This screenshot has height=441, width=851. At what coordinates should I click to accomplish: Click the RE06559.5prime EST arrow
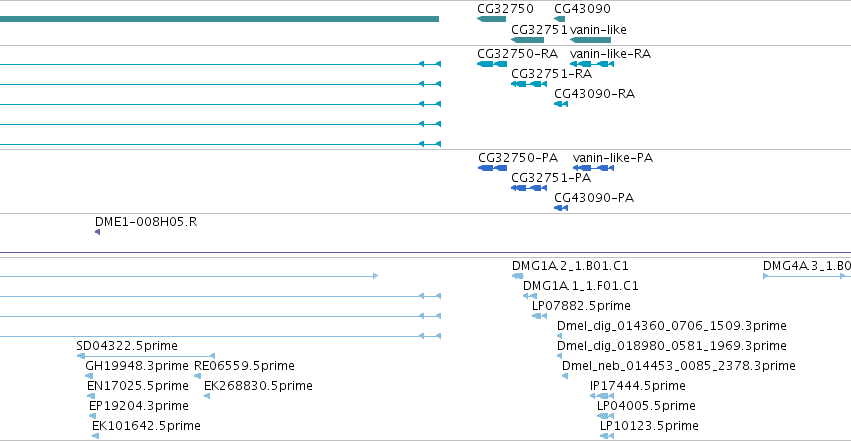click(198, 376)
